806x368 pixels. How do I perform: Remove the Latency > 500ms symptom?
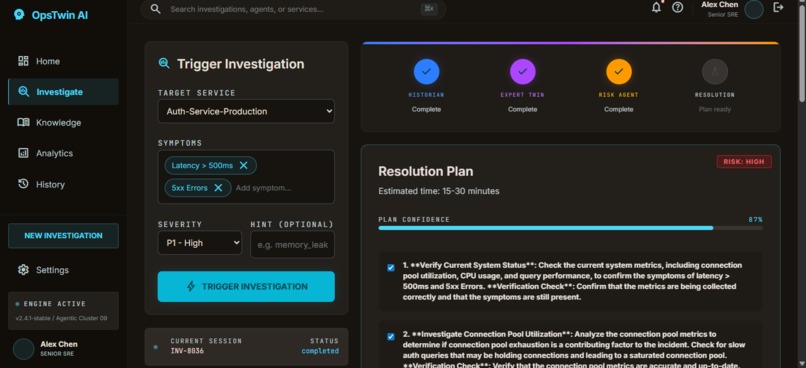pyautogui.click(x=244, y=165)
